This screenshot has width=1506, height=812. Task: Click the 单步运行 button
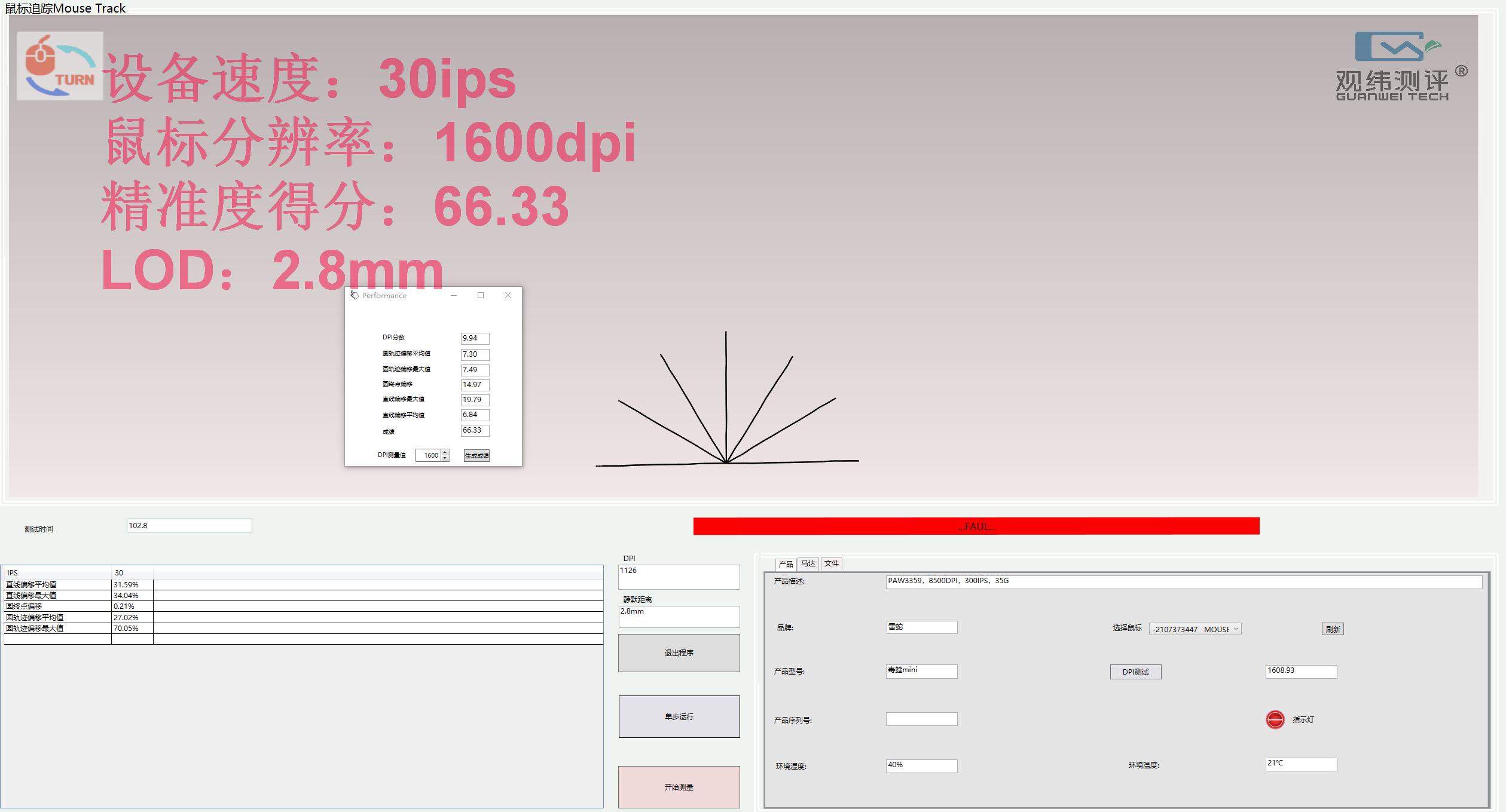pyautogui.click(x=679, y=716)
